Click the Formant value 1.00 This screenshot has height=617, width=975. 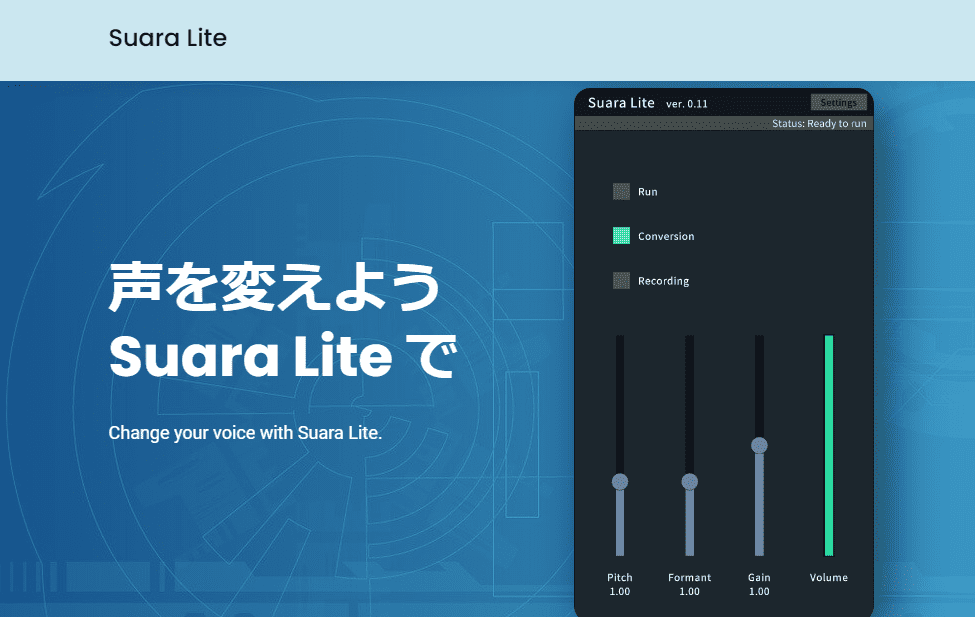[x=690, y=591]
